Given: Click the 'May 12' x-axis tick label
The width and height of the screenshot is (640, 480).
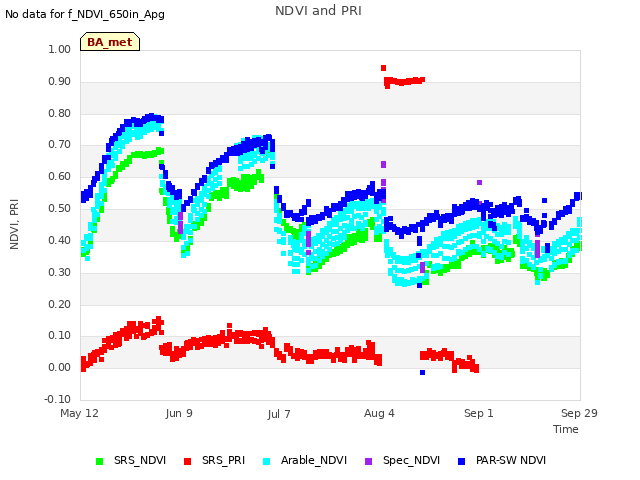Looking at the screenshot, I should coord(79,413).
